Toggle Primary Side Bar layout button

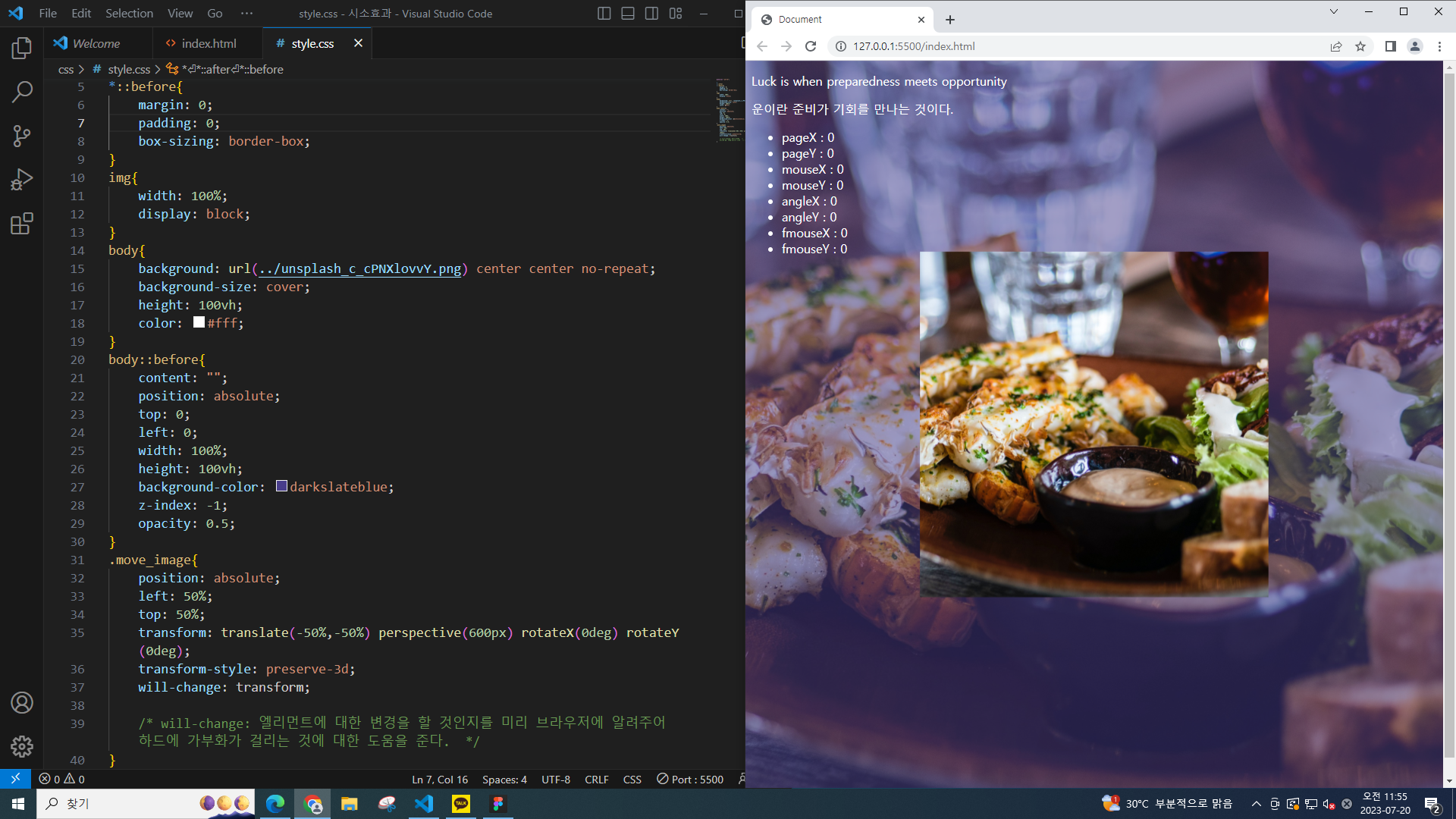click(x=604, y=14)
